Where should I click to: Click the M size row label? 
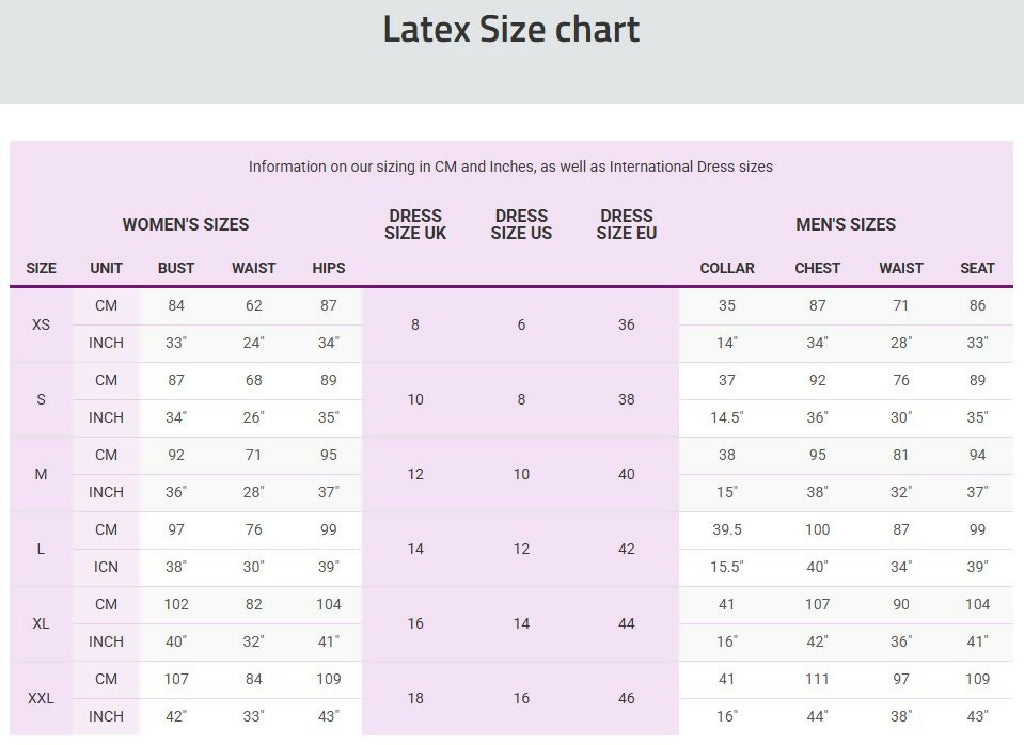click(x=41, y=474)
